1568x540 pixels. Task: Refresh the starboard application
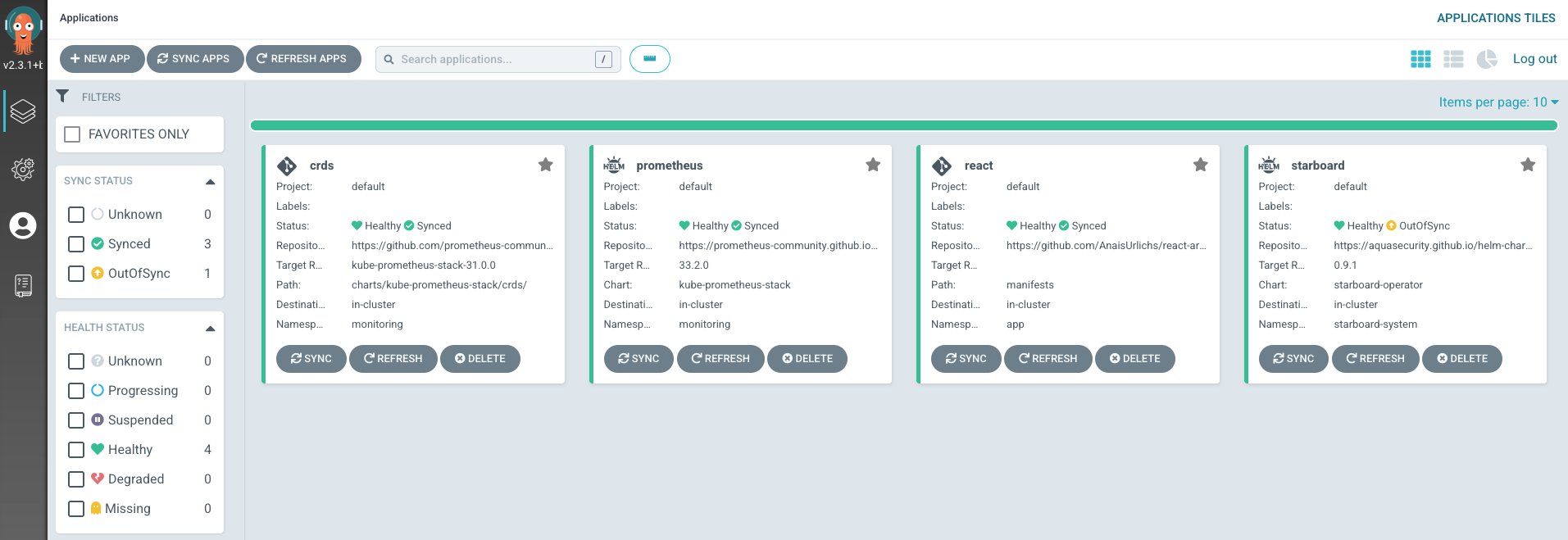coord(1375,359)
